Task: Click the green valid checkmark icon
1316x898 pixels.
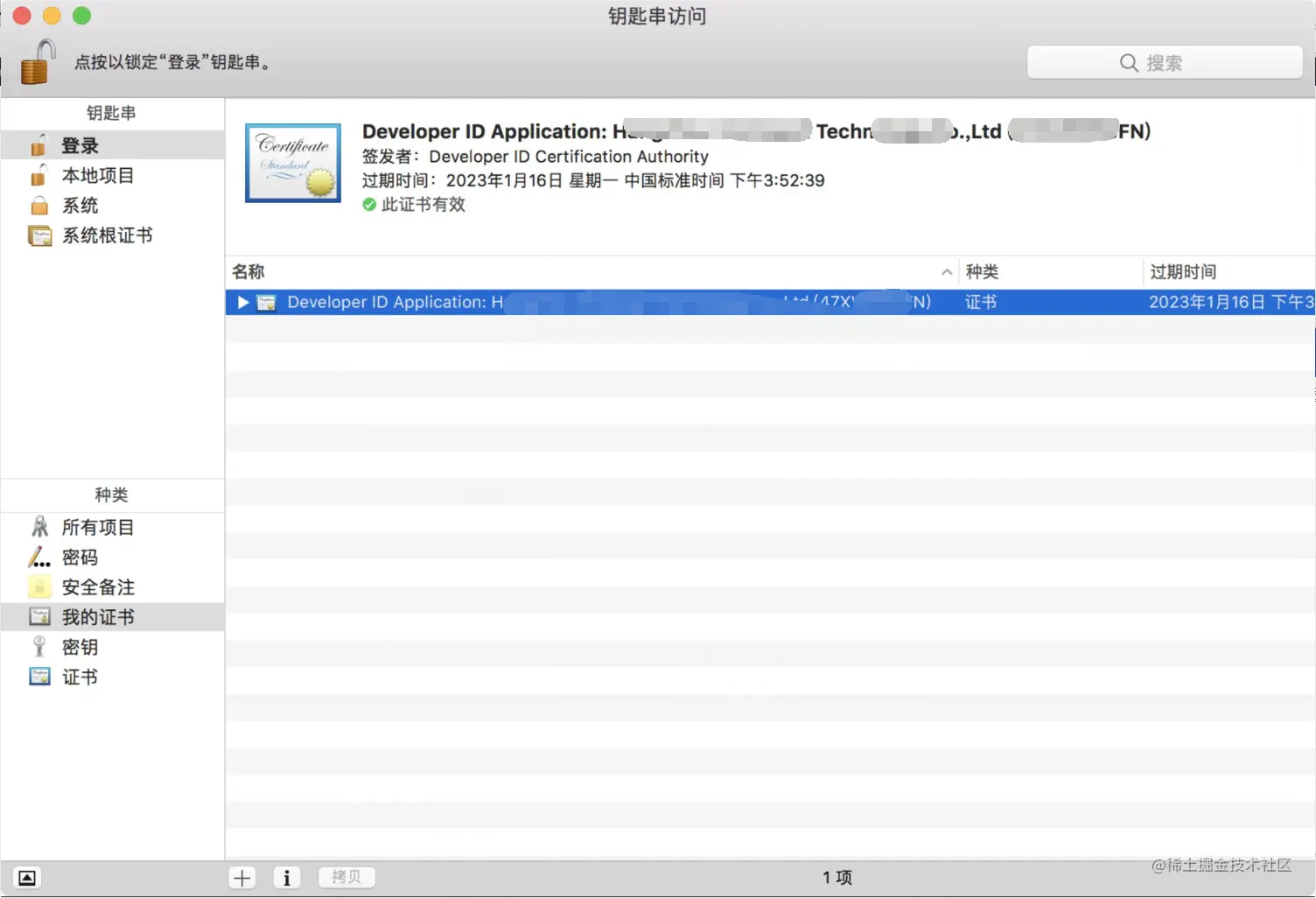Action: pyautogui.click(x=369, y=205)
